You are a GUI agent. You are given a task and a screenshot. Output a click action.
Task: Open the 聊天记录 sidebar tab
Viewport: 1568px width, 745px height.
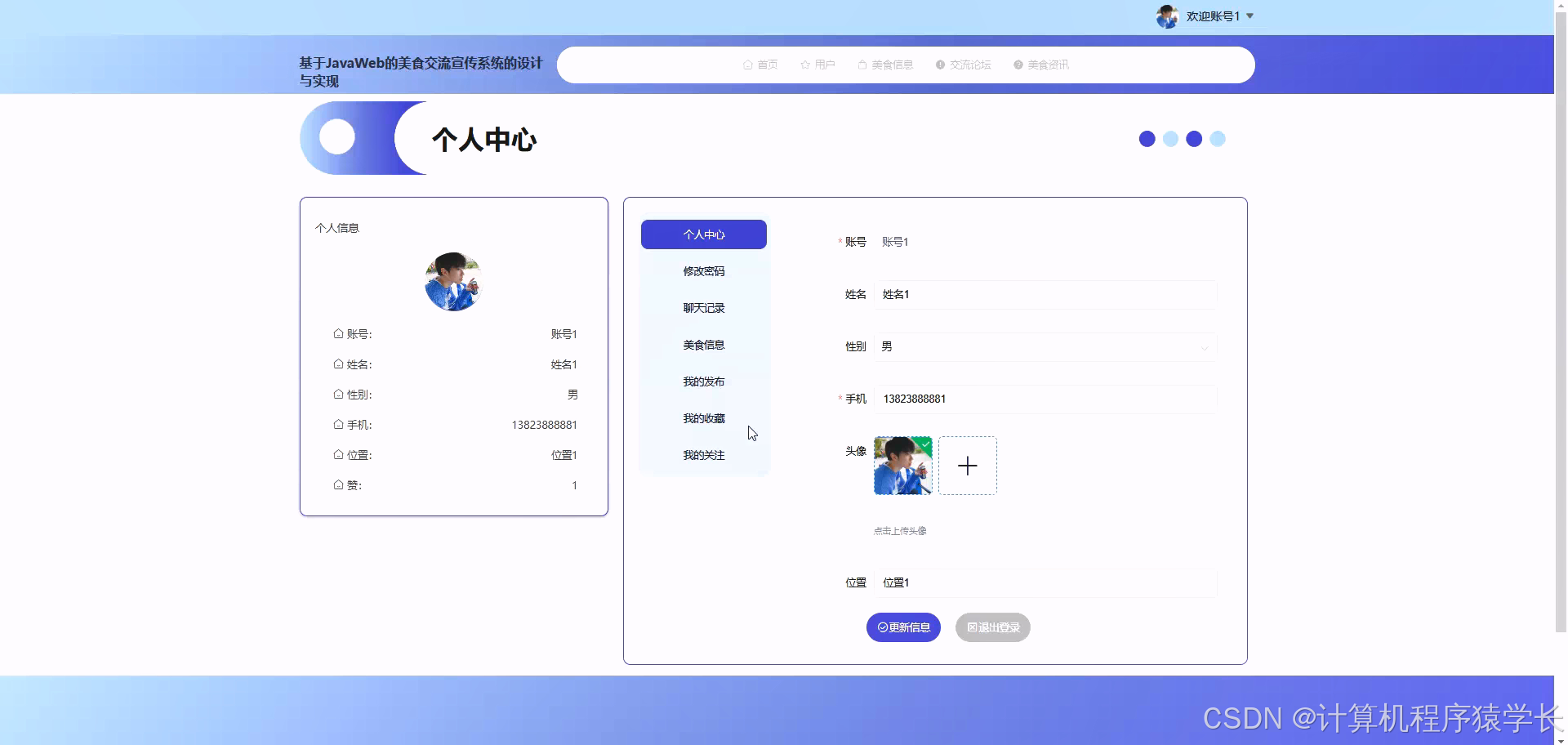coord(704,308)
